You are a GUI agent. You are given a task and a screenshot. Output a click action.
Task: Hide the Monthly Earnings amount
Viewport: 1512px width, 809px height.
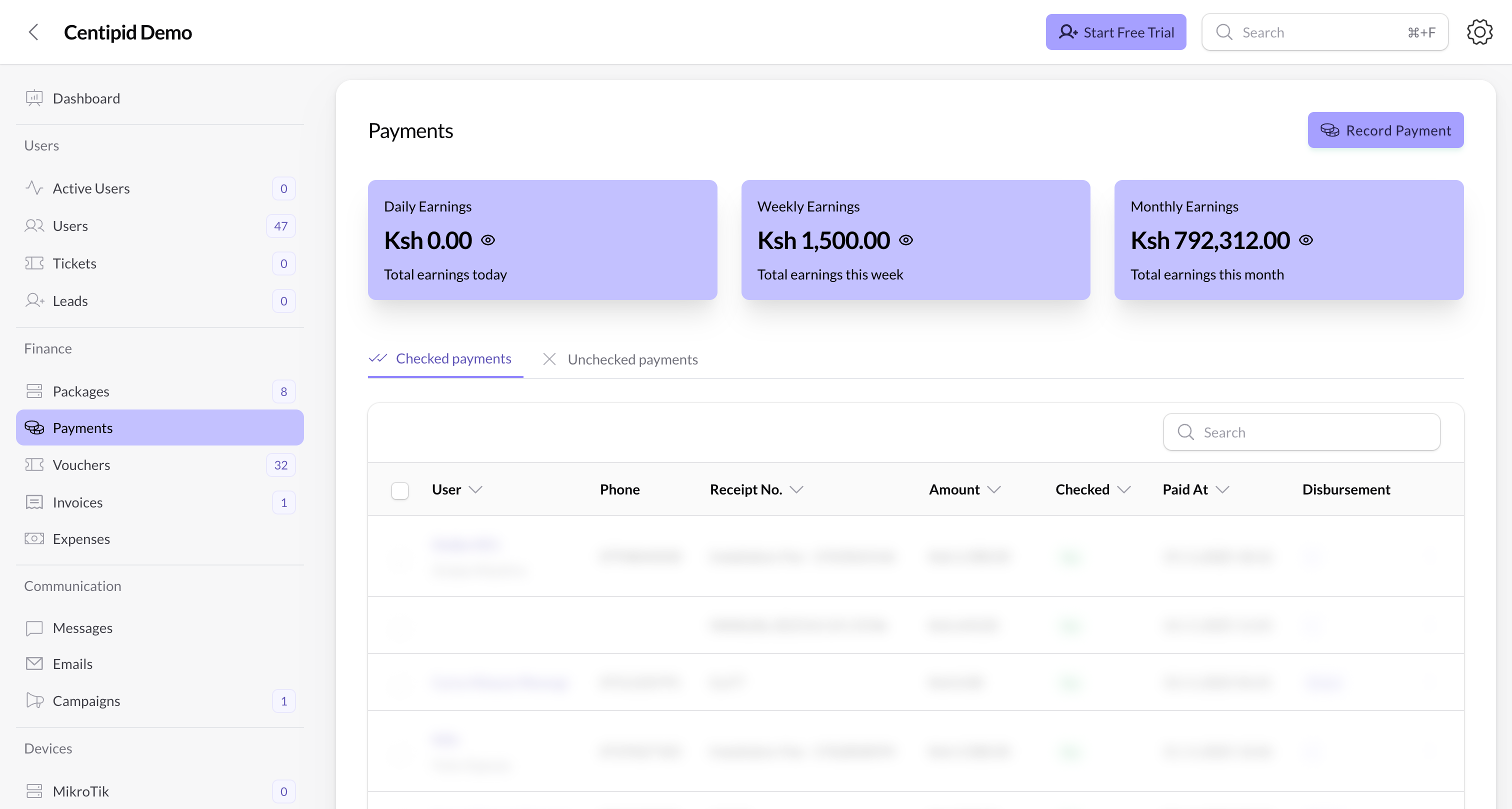tap(1306, 239)
